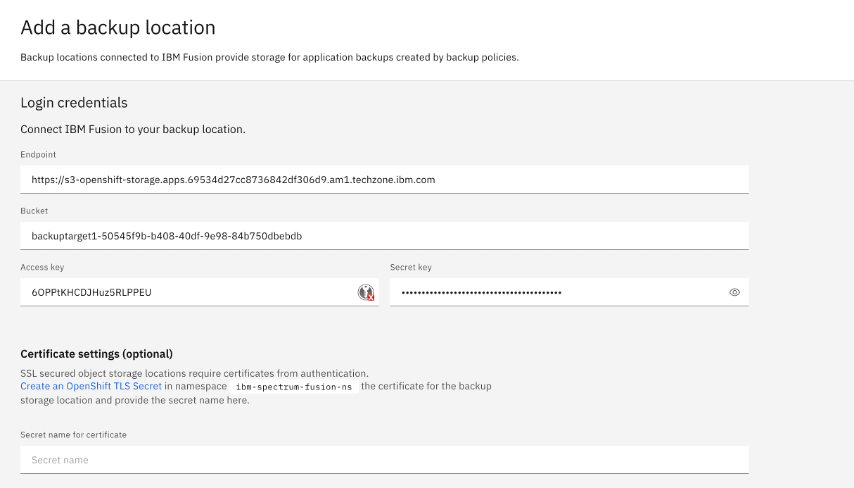Screen dimensions: 854x488
Task: Open the Create an OpenShift TLS Secret link
Action: tap(91, 386)
